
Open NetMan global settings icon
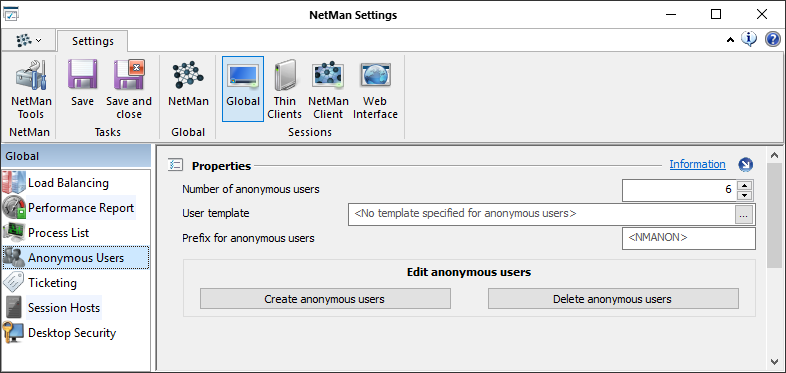click(188, 75)
